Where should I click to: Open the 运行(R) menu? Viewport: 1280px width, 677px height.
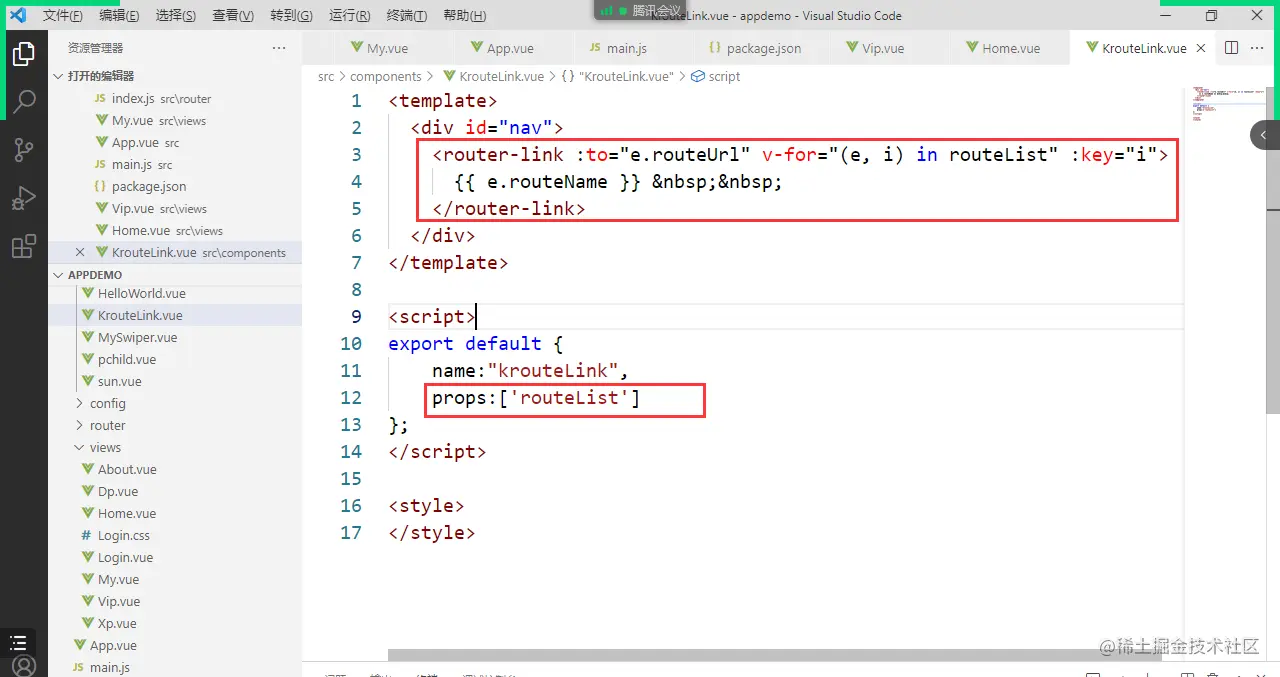[x=349, y=16]
